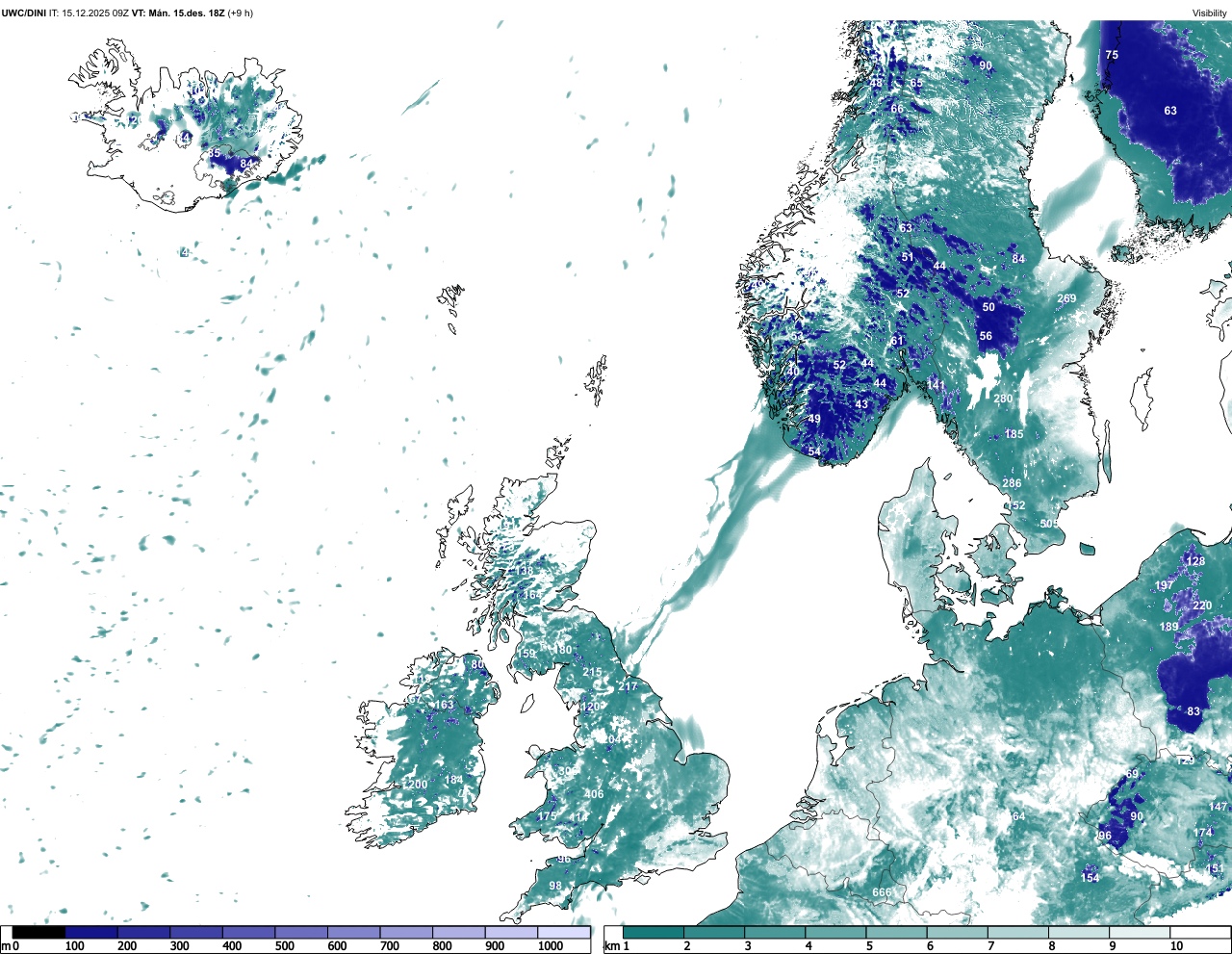Click the '185' value in southern Sweden

click(1014, 434)
